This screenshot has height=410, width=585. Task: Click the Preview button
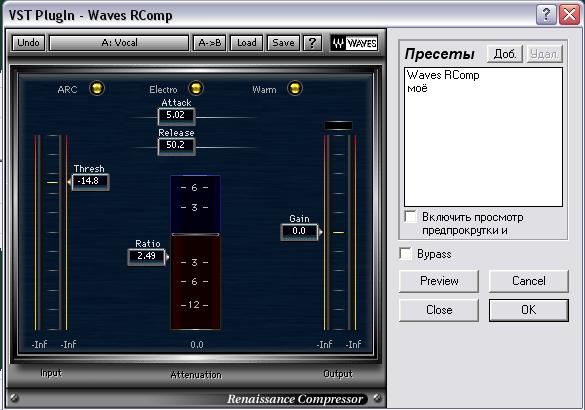click(x=439, y=281)
